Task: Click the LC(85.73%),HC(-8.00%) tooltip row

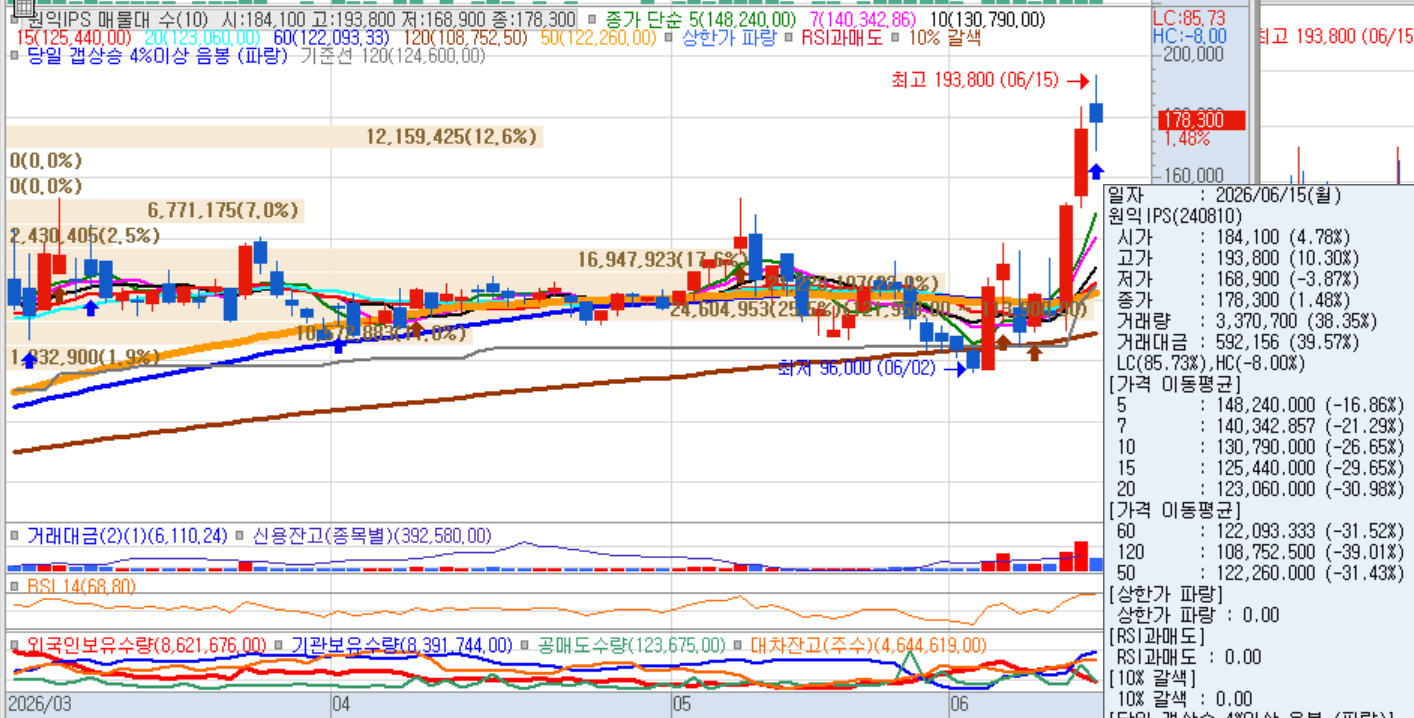Action: click(x=1213, y=363)
